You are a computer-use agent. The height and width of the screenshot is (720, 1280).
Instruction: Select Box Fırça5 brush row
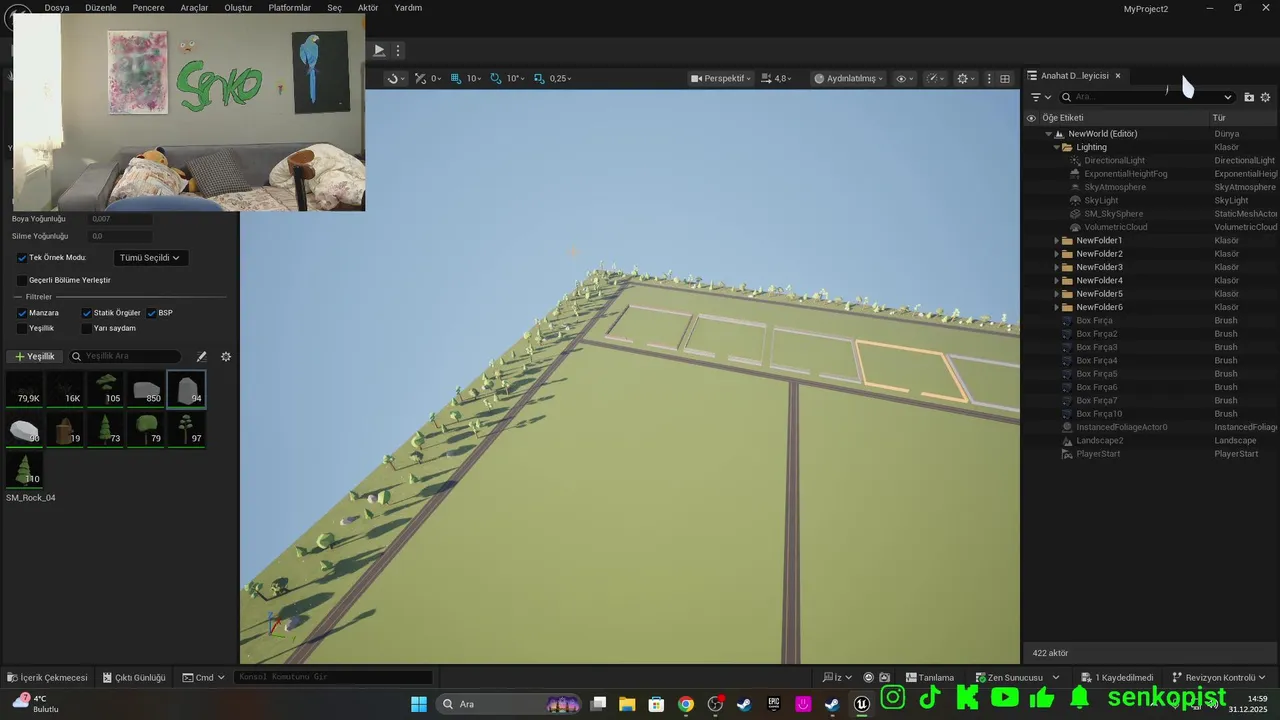click(x=1150, y=374)
